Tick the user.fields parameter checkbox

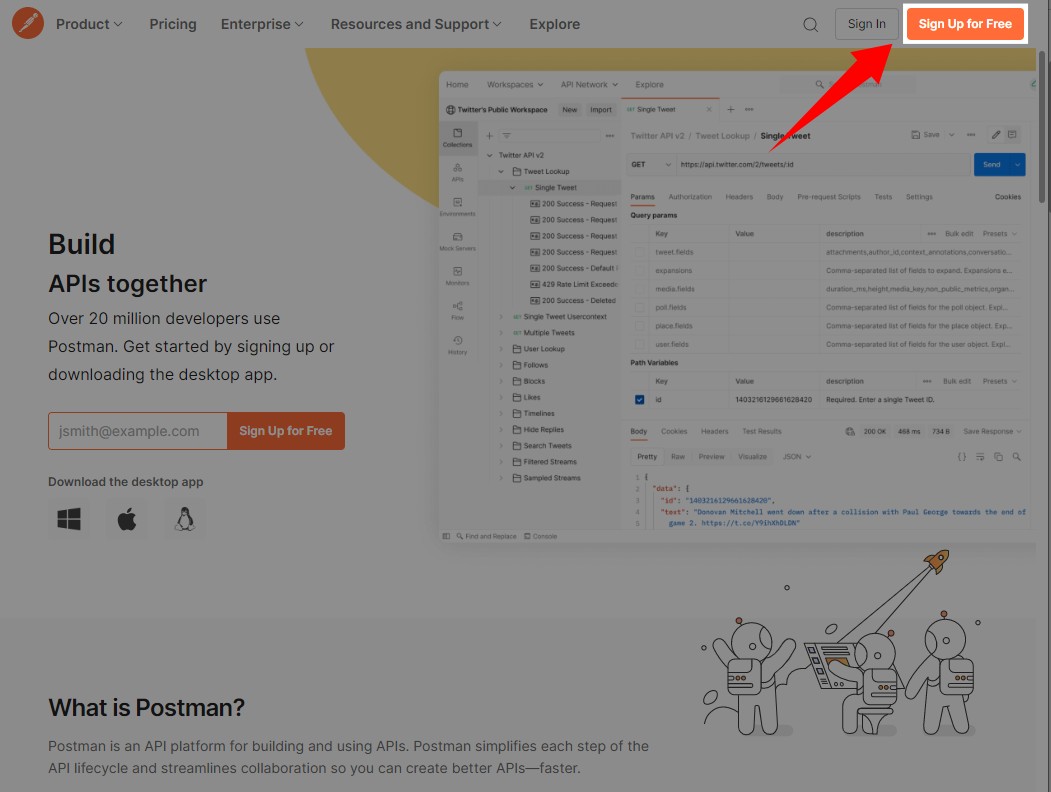coord(639,344)
